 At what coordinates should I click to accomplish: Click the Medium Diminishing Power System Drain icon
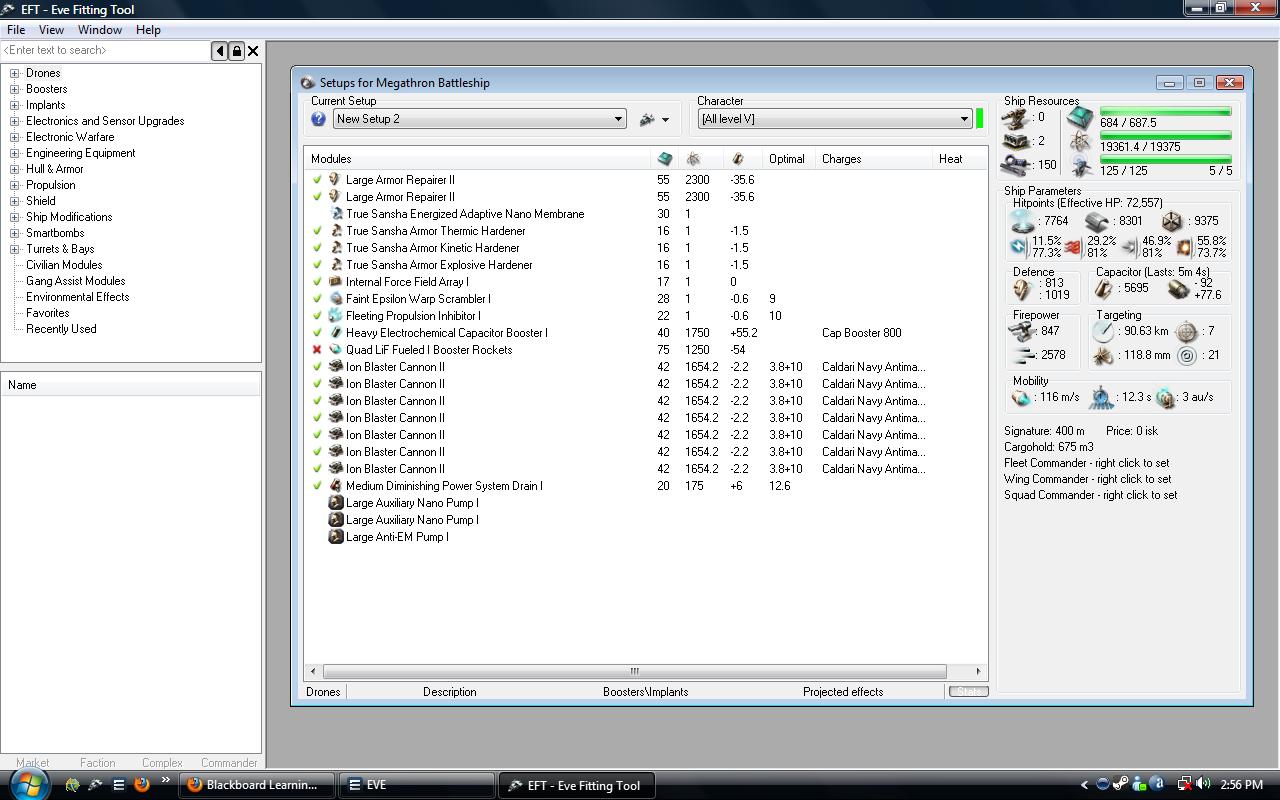point(336,486)
